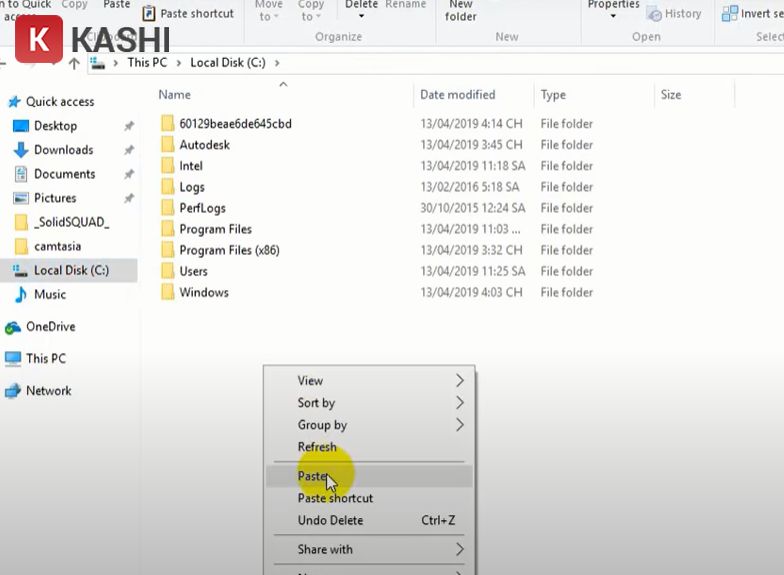784x575 pixels.
Task: Select the Music note icon in sidebar
Action: (20, 295)
